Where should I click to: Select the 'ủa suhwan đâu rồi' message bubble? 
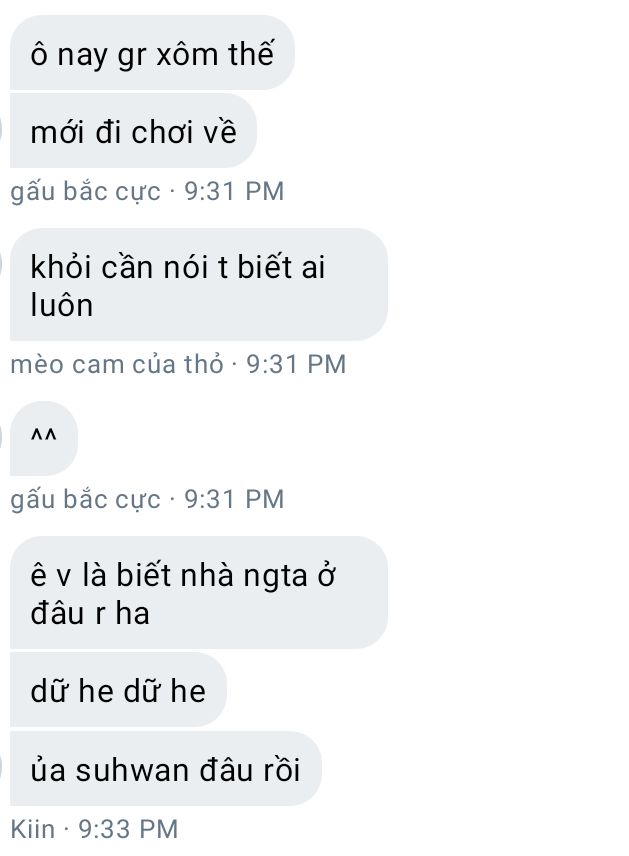coord(165,769)
